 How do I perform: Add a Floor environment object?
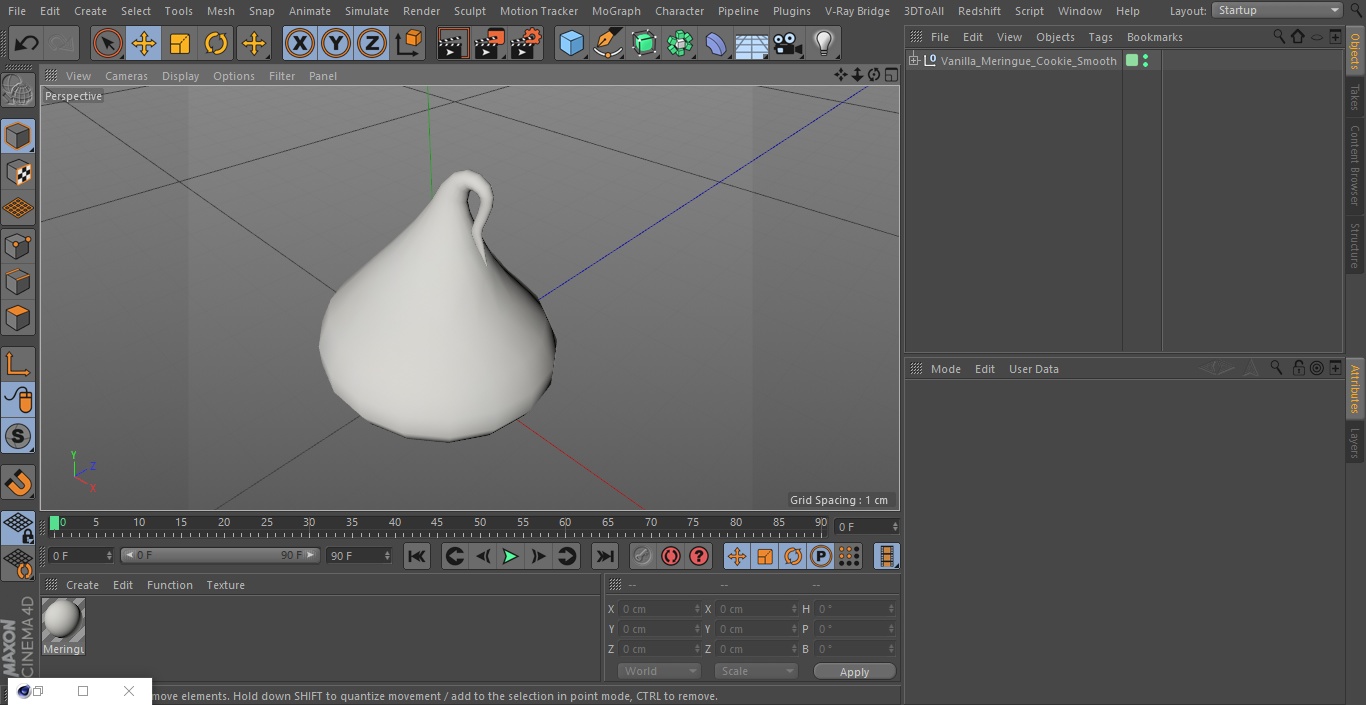752,43
